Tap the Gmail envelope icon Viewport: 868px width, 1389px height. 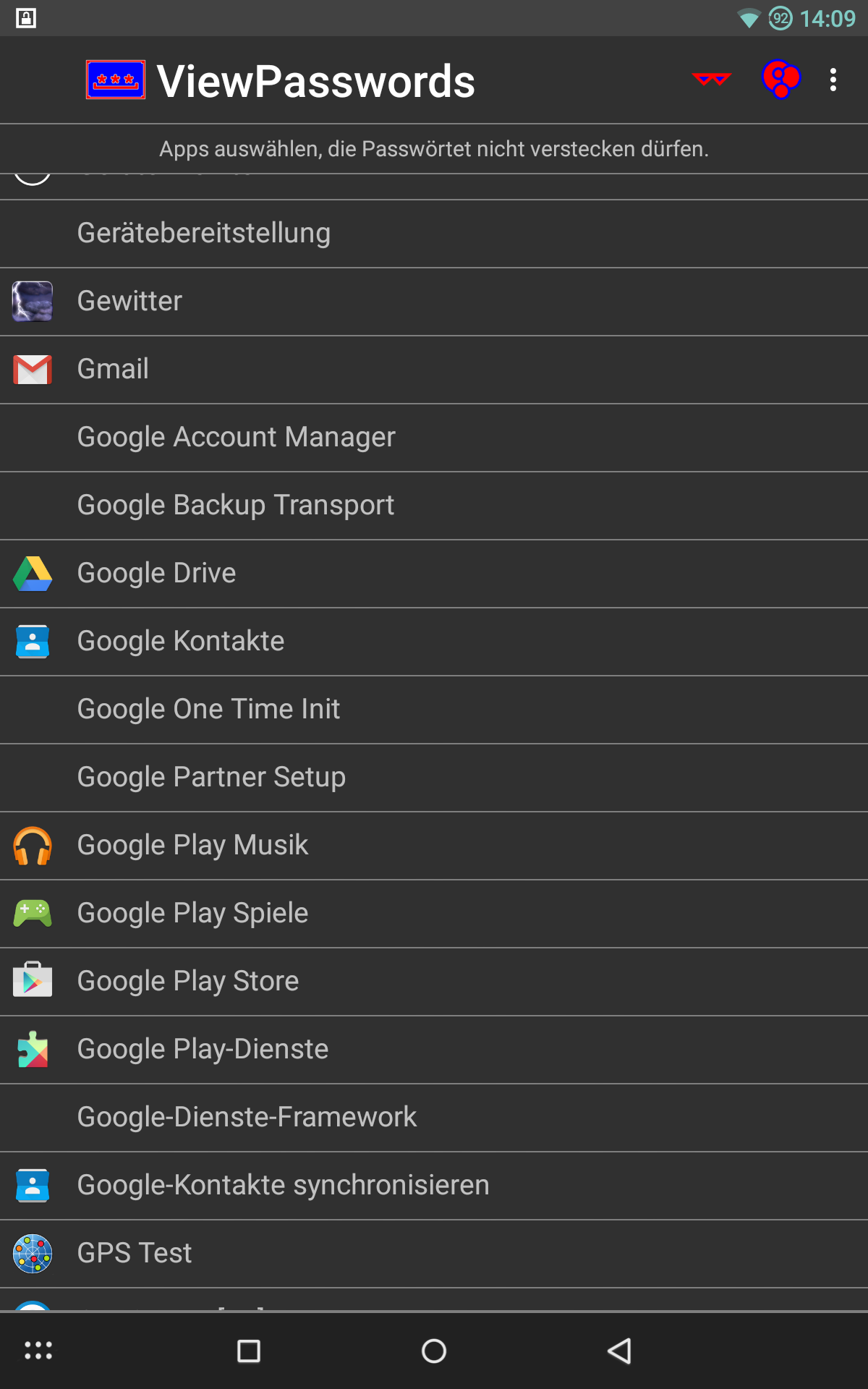coord(33,370)
